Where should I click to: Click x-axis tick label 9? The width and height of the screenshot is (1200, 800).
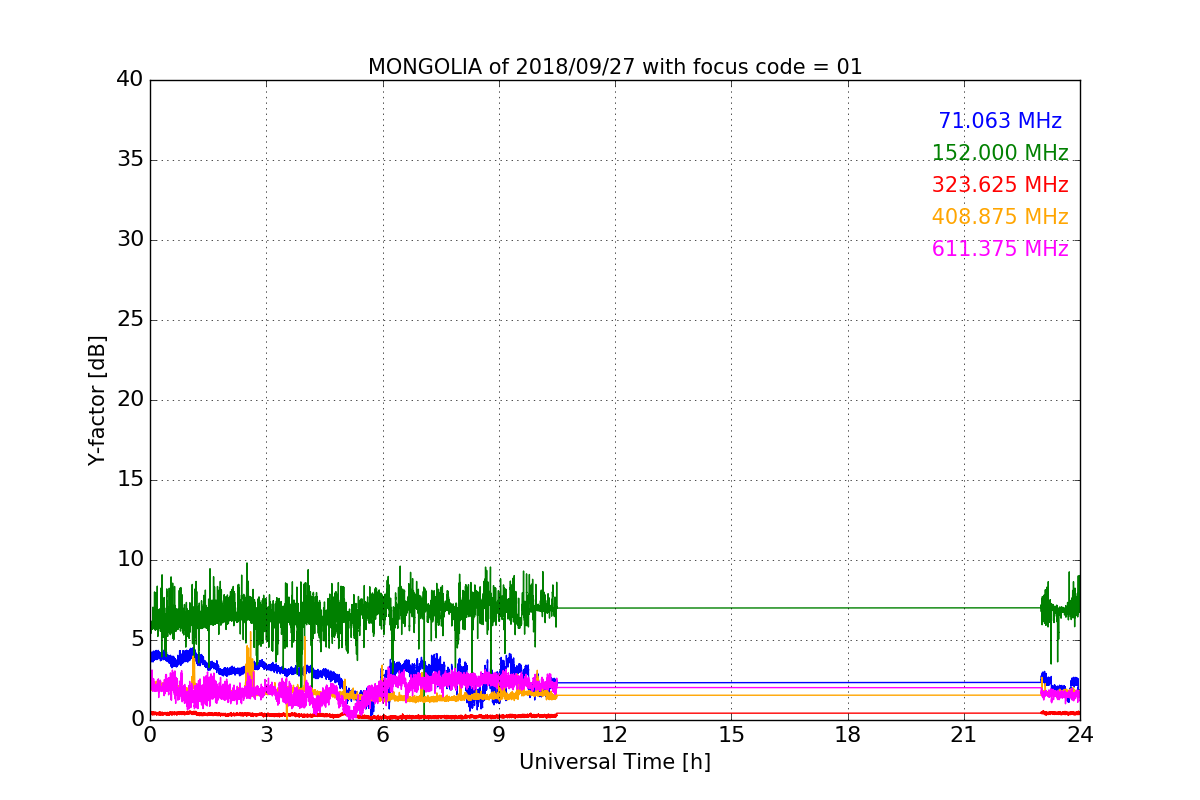click(x=499, y=734)
